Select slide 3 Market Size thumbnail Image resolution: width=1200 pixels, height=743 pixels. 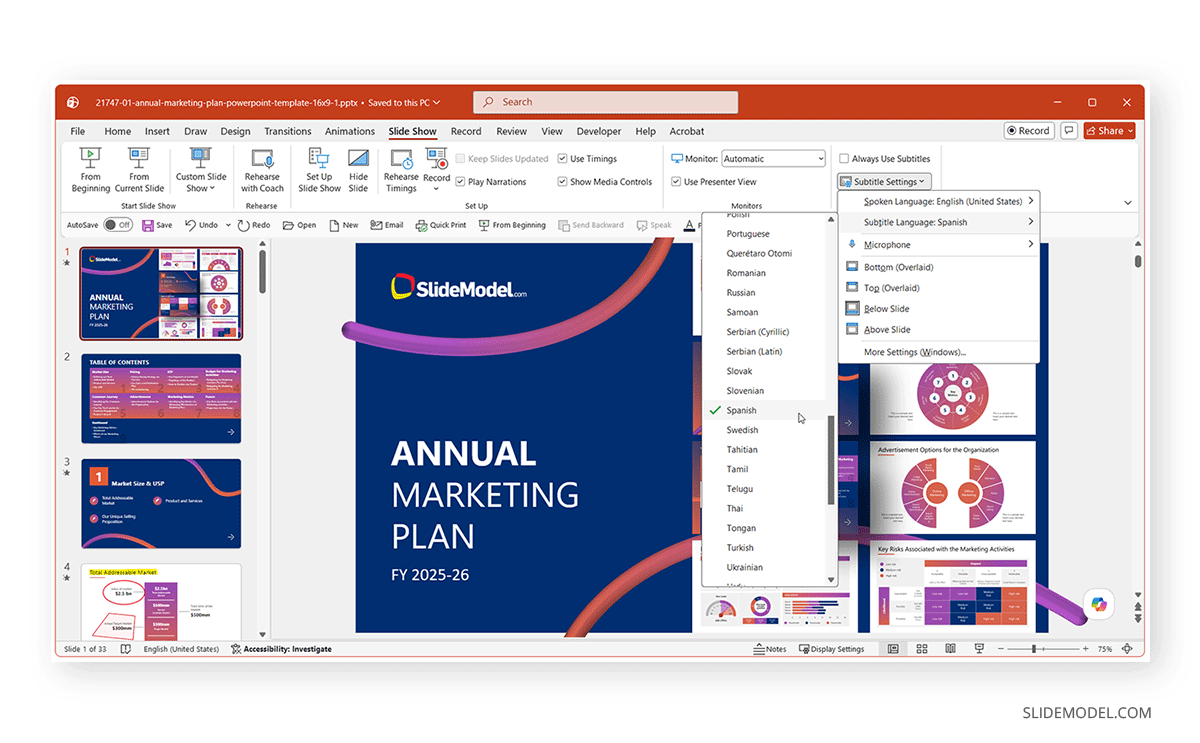(x=161, y=503)
